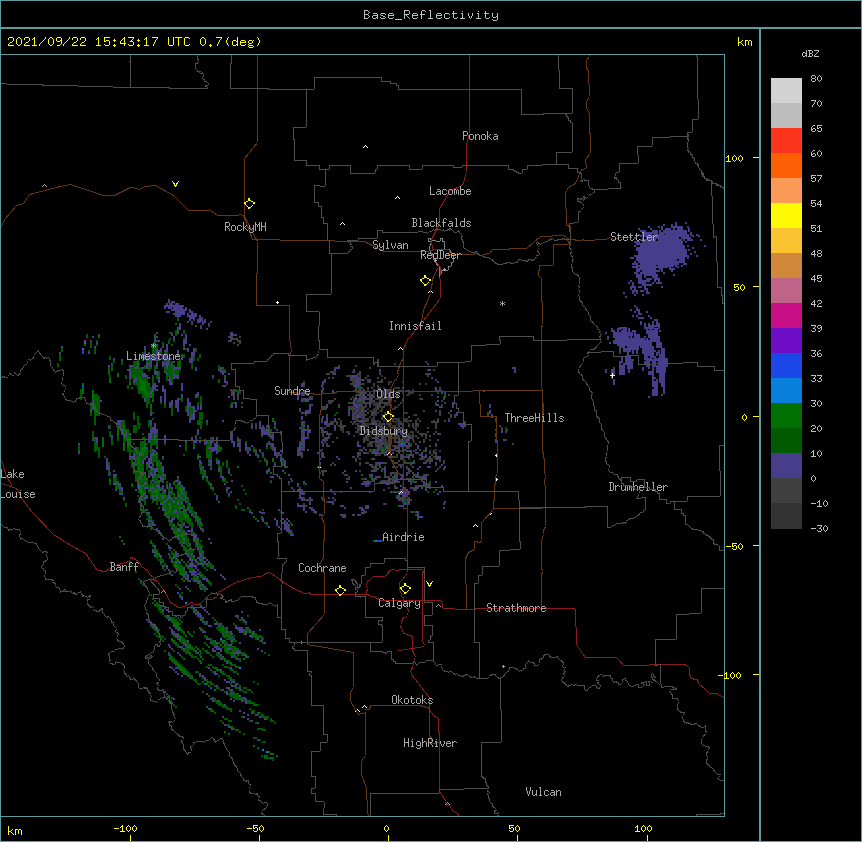Select the yellow diamond marker above the Calgary label
Viewport: 862px width, 842px height.
(405, 589)
